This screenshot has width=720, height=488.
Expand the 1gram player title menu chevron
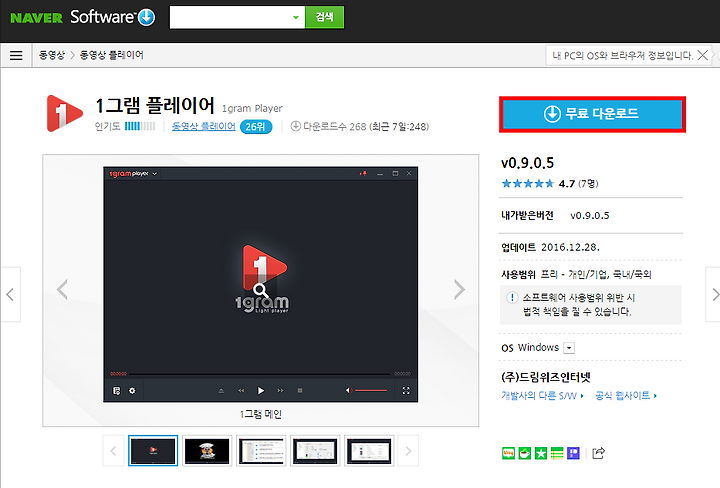point(155,174)
